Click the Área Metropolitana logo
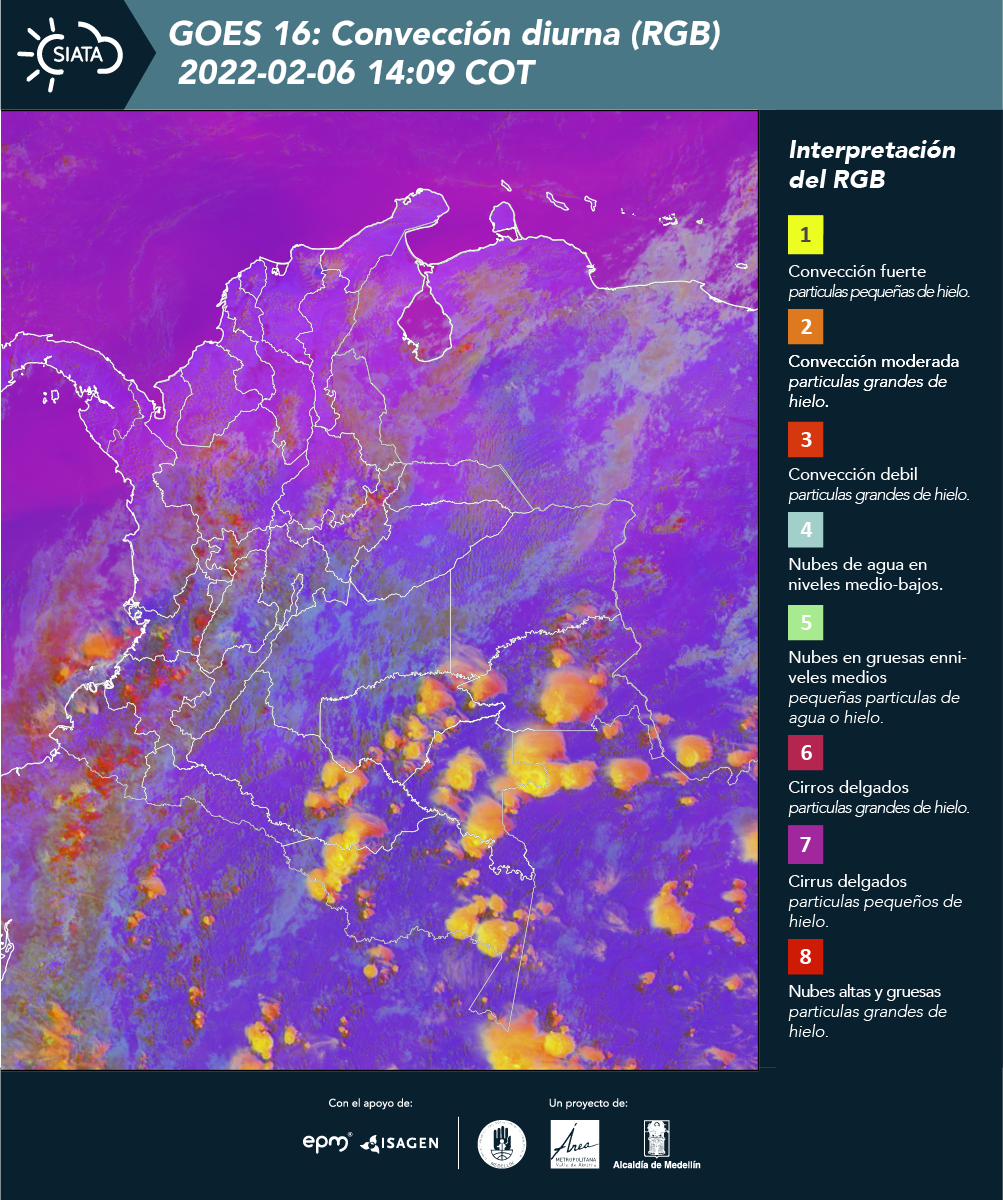This screenshot has width=1003, height=1200. pyautogui.click(x=575, y=1143)
